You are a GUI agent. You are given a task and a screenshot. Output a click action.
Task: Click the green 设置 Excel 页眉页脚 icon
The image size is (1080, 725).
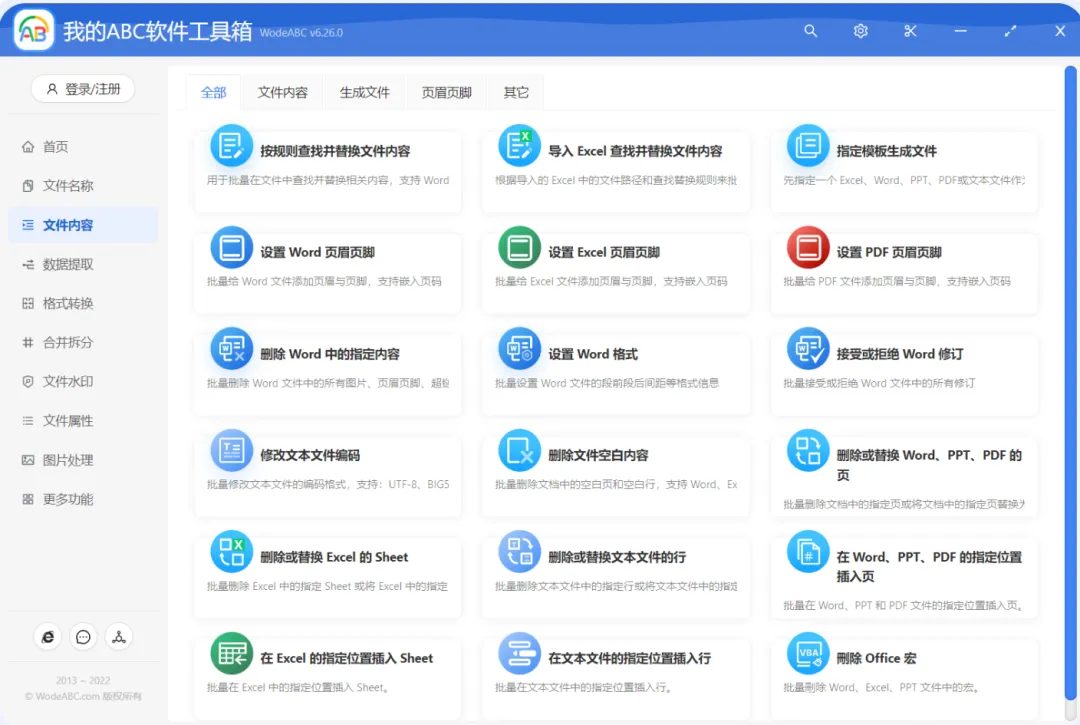click(x=519, y=247)
